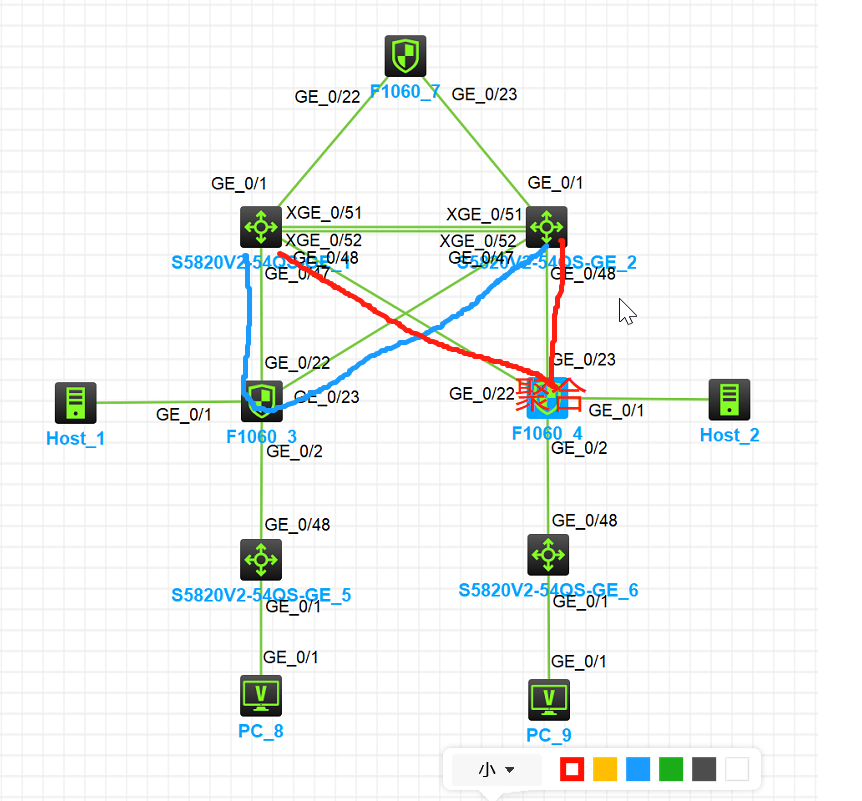Image resolution: width=862 pixels, height=801 pixels.
Task: Pick the yellow annotation color
Action: pyautogui.click(x=605, y=769)
